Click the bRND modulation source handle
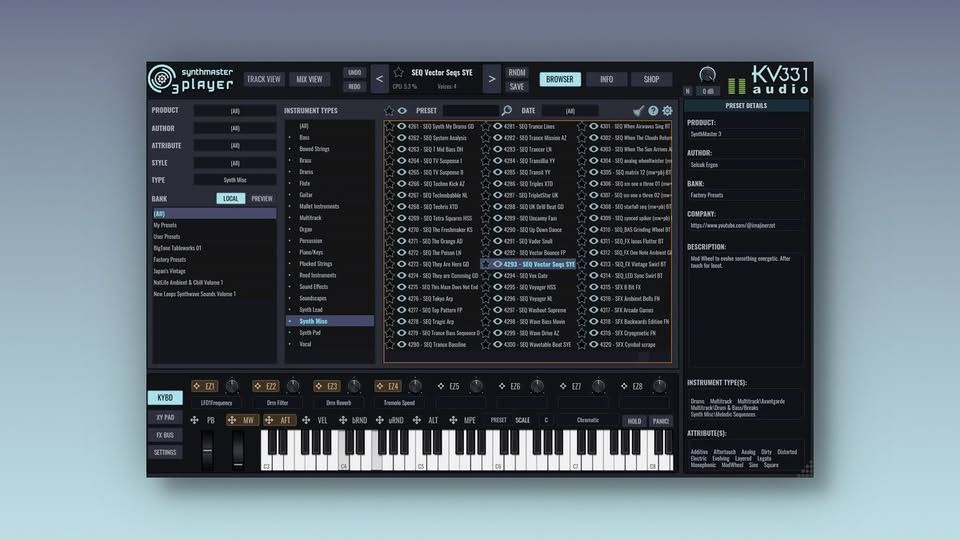The height and width of the screenshot is (540, 960). pyautogui.click(x=343, y=421)
